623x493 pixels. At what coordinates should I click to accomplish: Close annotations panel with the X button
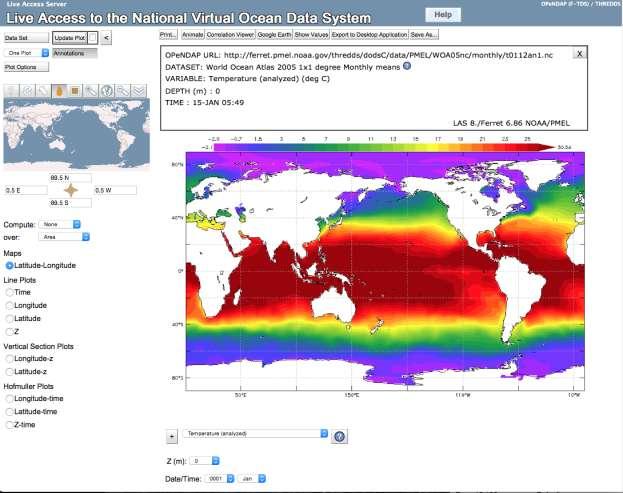tap(579, 54)
